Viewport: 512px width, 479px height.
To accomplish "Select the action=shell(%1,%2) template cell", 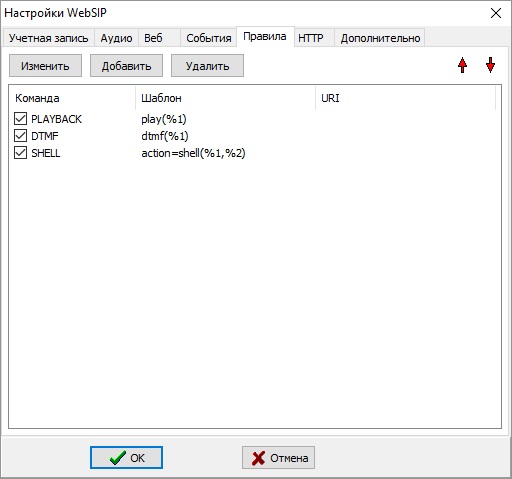I will (193, 153).
